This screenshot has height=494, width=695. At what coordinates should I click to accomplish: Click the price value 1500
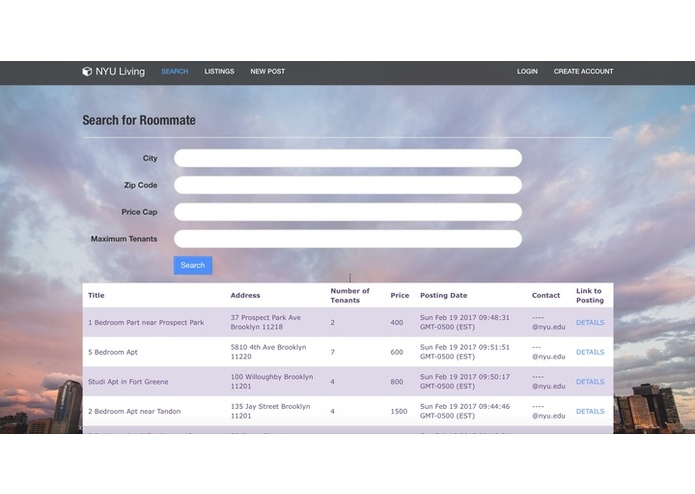point(399,412)
